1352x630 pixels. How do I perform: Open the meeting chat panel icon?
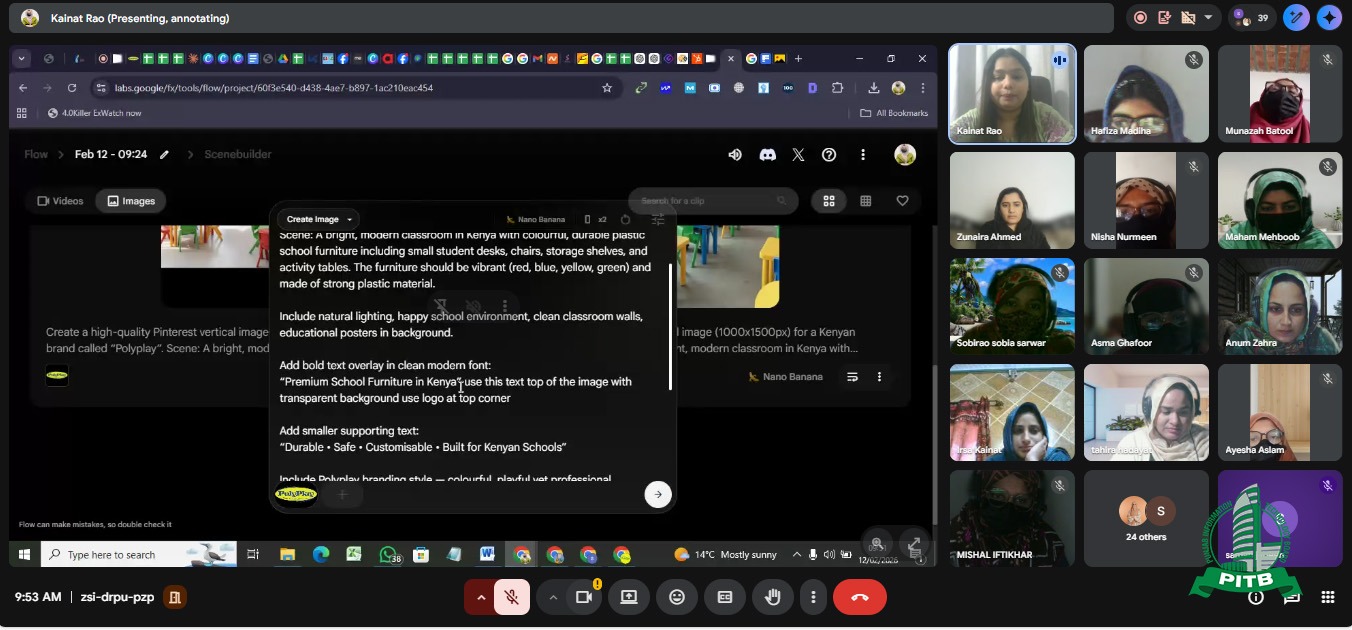point(1292,598)
